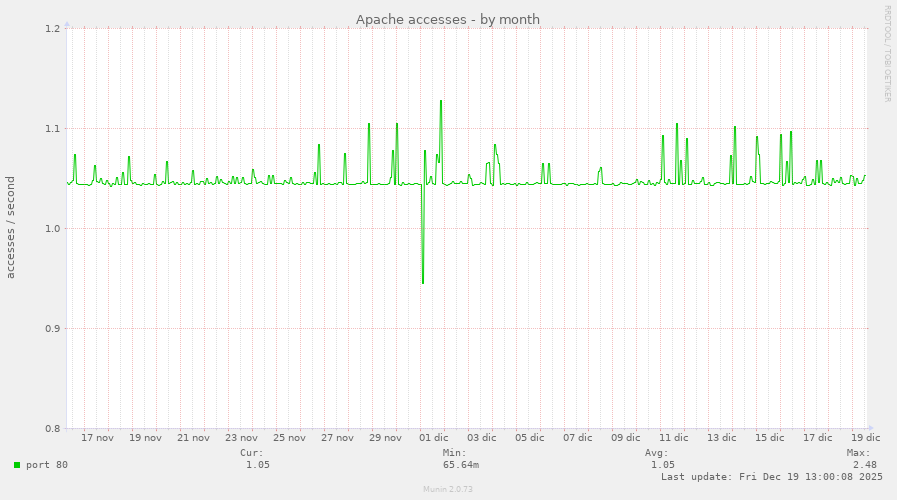Click the 'port 80' legend label
The height and width of the screenshot is (500, 897).
click(x=47, y=465)
